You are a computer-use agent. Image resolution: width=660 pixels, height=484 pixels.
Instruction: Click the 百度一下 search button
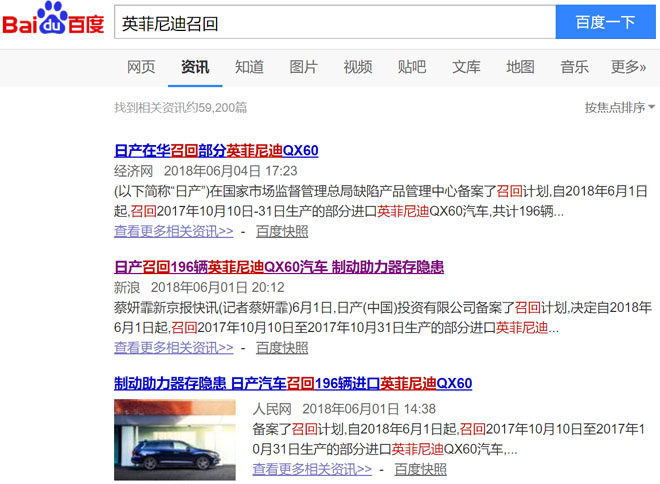[605, 22]
